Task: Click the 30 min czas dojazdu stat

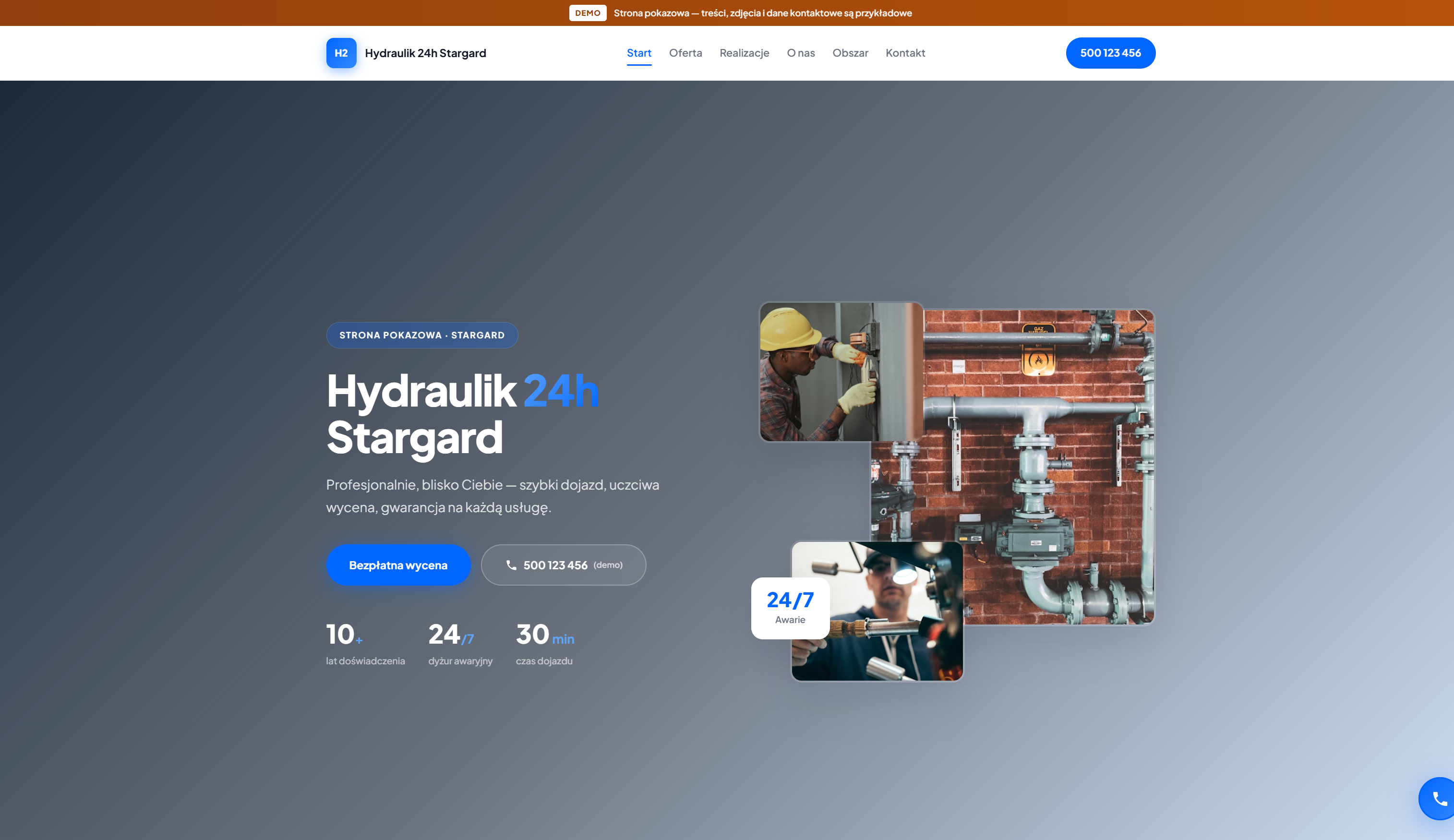Action: point(545,643)
